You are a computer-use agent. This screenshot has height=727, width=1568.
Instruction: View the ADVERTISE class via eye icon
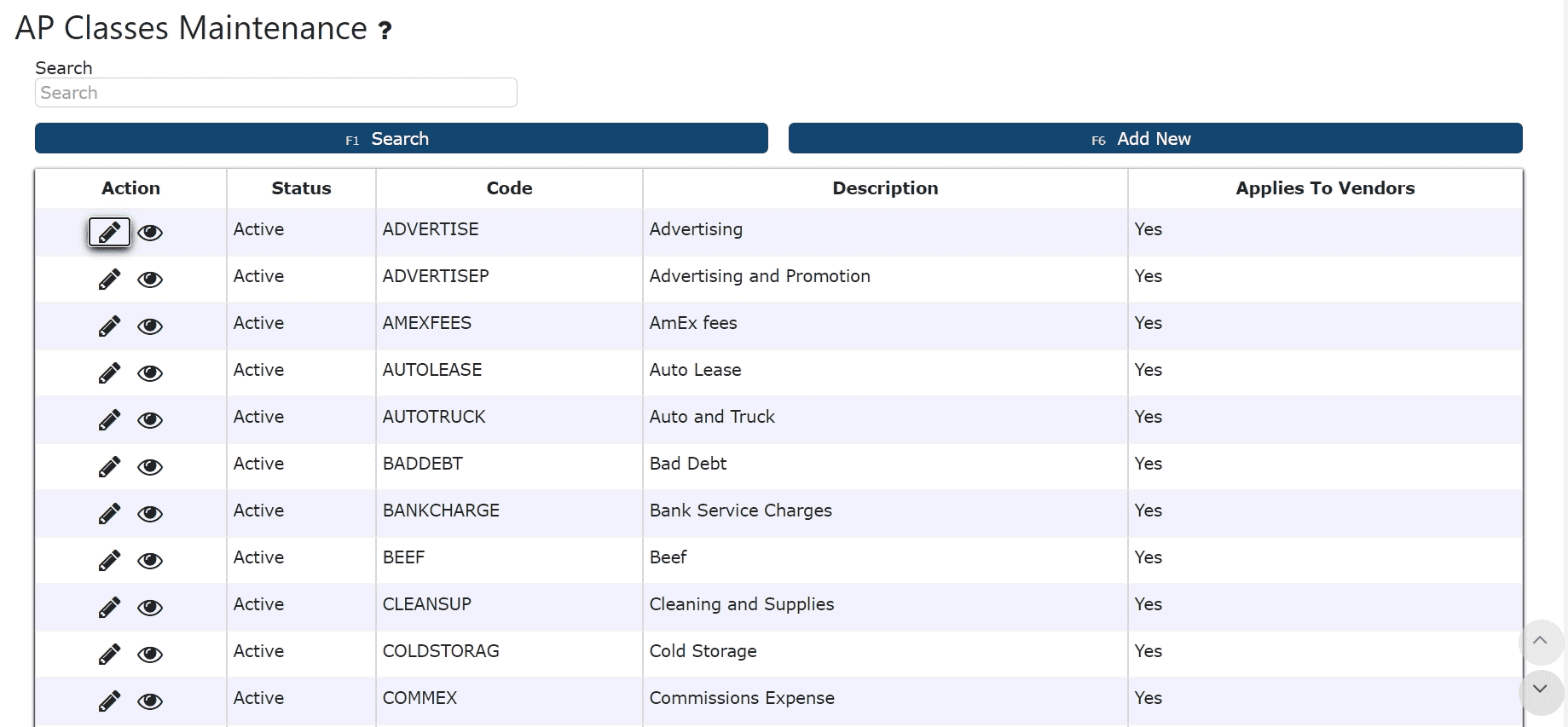pos(150,233)
